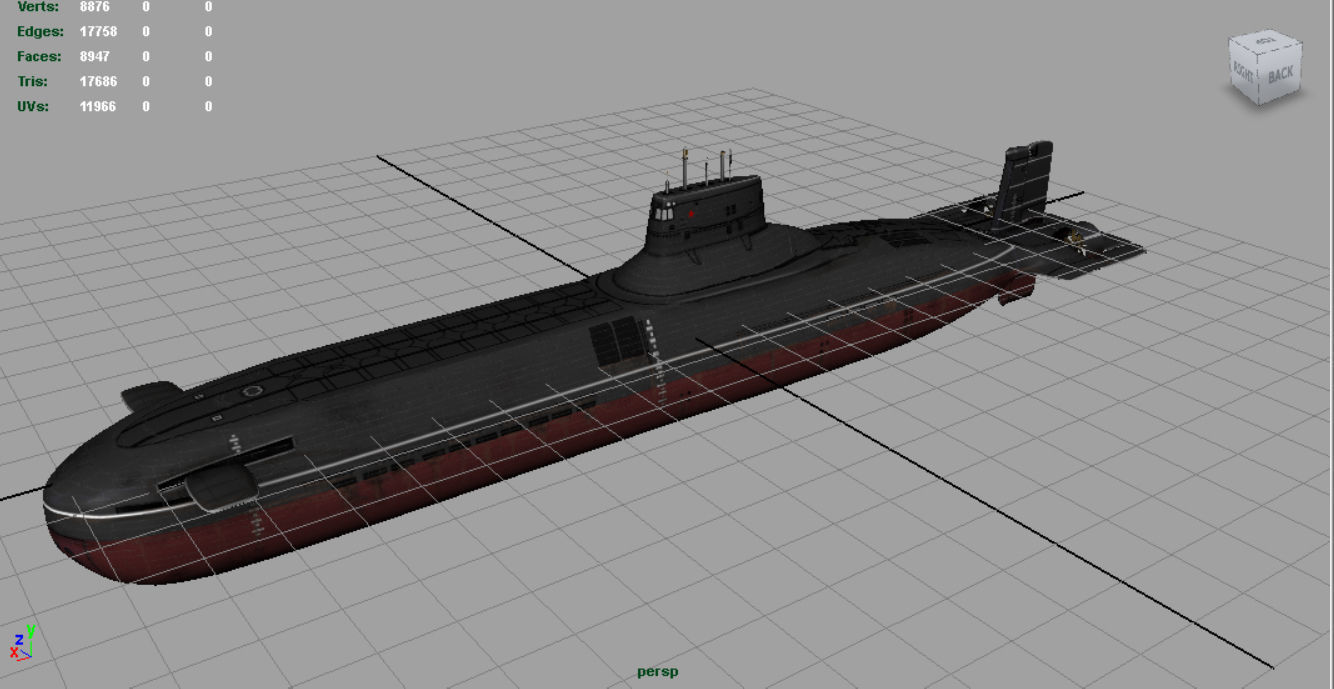Click the XYZ axis indicator icon
Viewport: 1334px width, 689px height.
pos(22,642)
